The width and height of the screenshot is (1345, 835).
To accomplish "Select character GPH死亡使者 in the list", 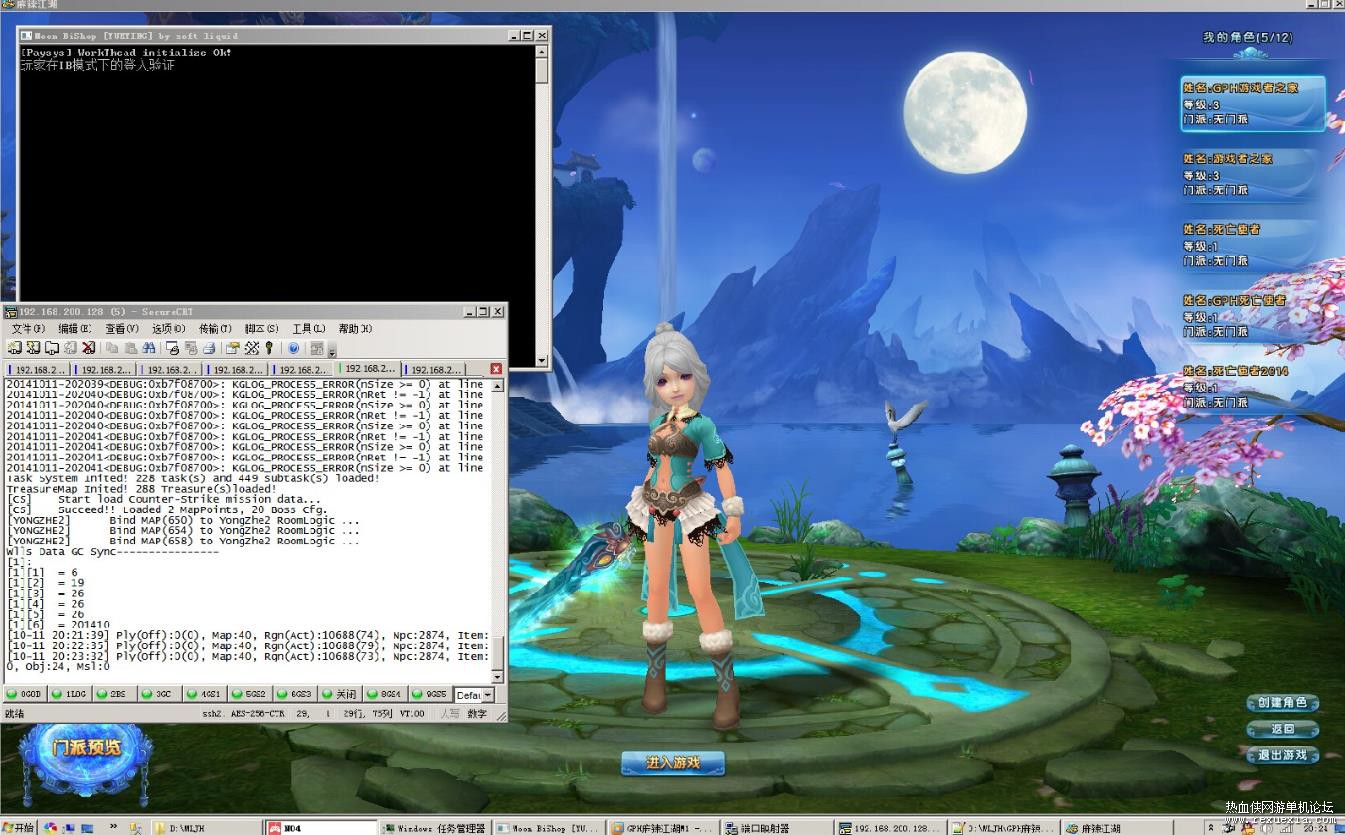I will pos(1252,316).
